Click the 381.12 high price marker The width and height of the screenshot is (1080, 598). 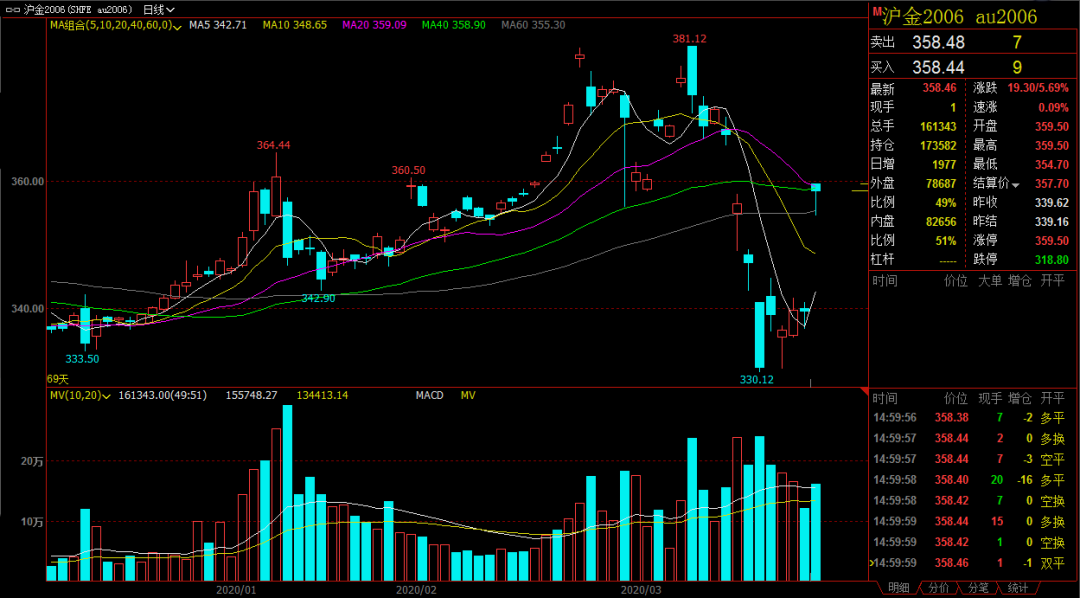[x=689, y=39]
